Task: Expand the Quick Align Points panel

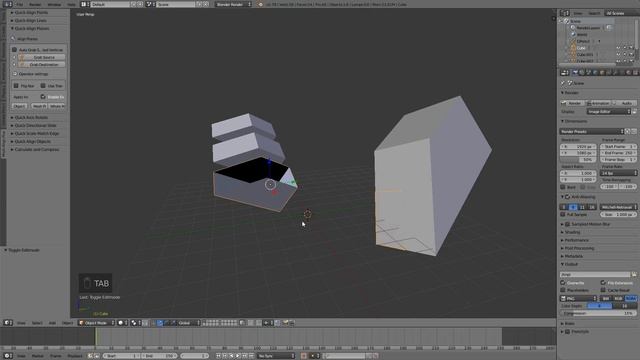Action: 31,13
